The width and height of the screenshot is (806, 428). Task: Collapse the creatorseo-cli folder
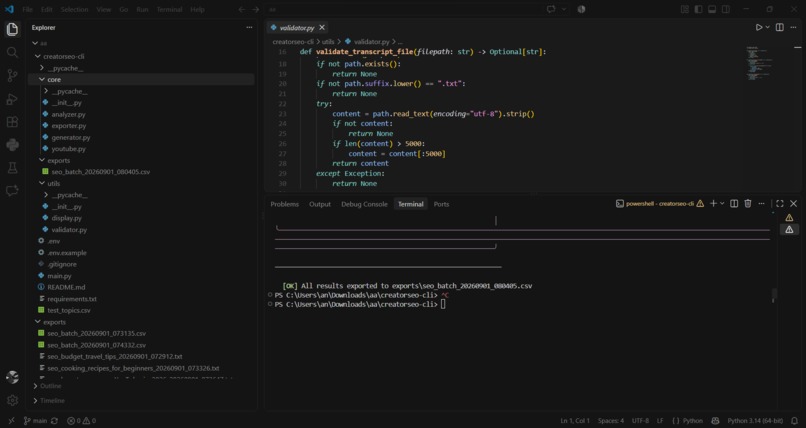click(36, 56)
